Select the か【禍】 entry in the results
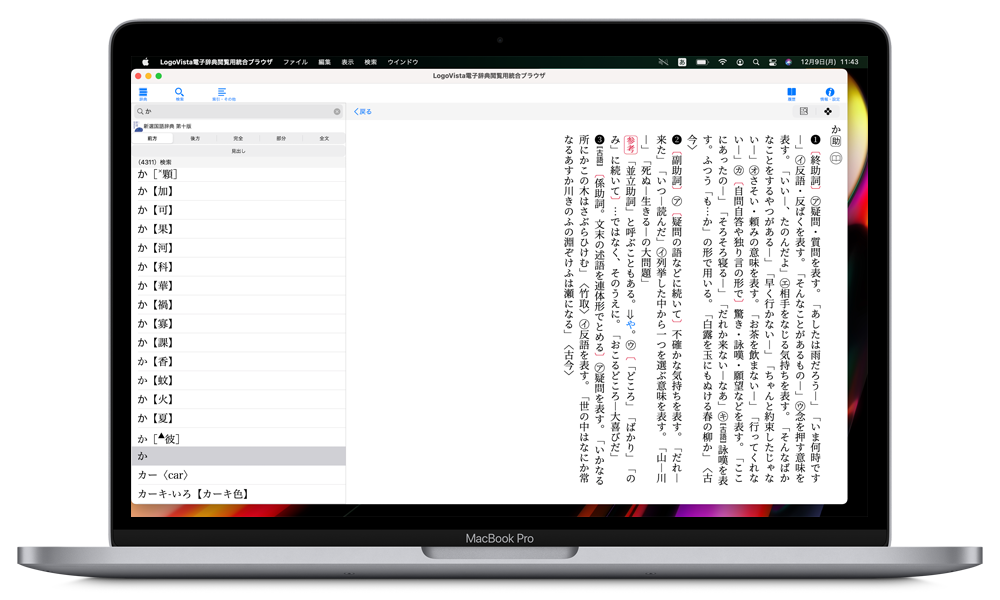The image size is (1000, 600). point(239,305)
